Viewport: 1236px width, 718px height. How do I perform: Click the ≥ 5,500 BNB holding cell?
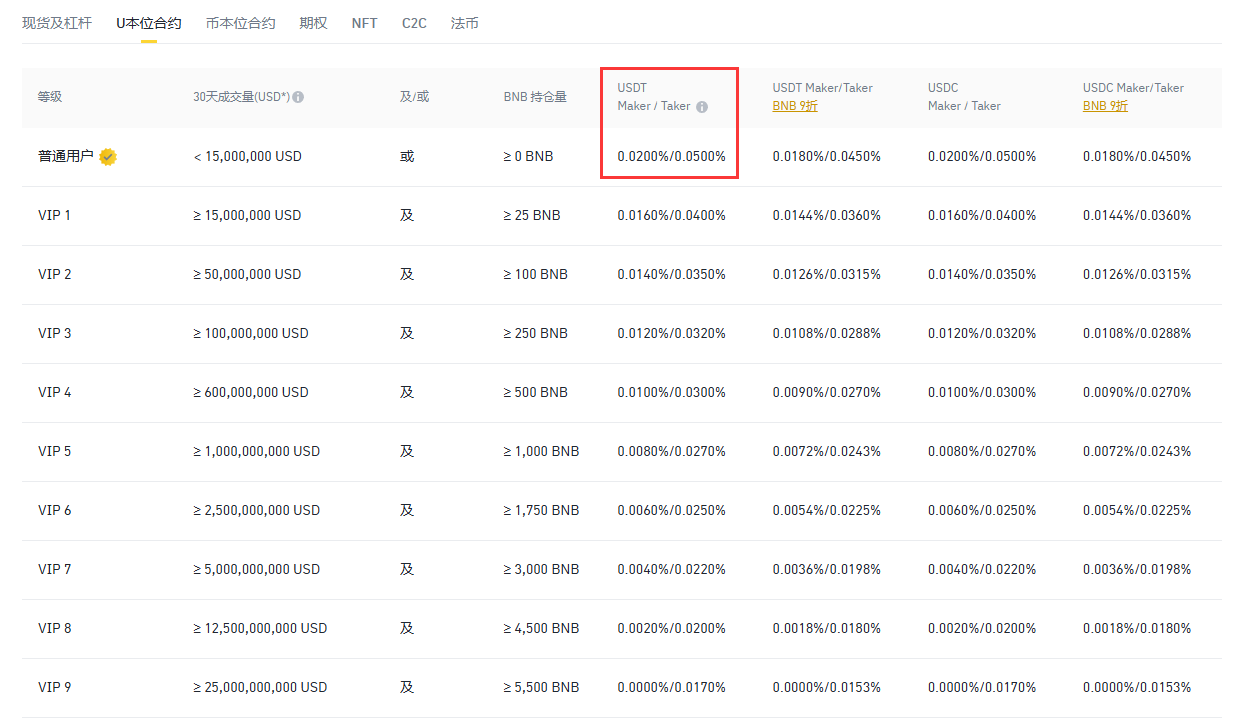pyautogui.click(x=542, y=687)
